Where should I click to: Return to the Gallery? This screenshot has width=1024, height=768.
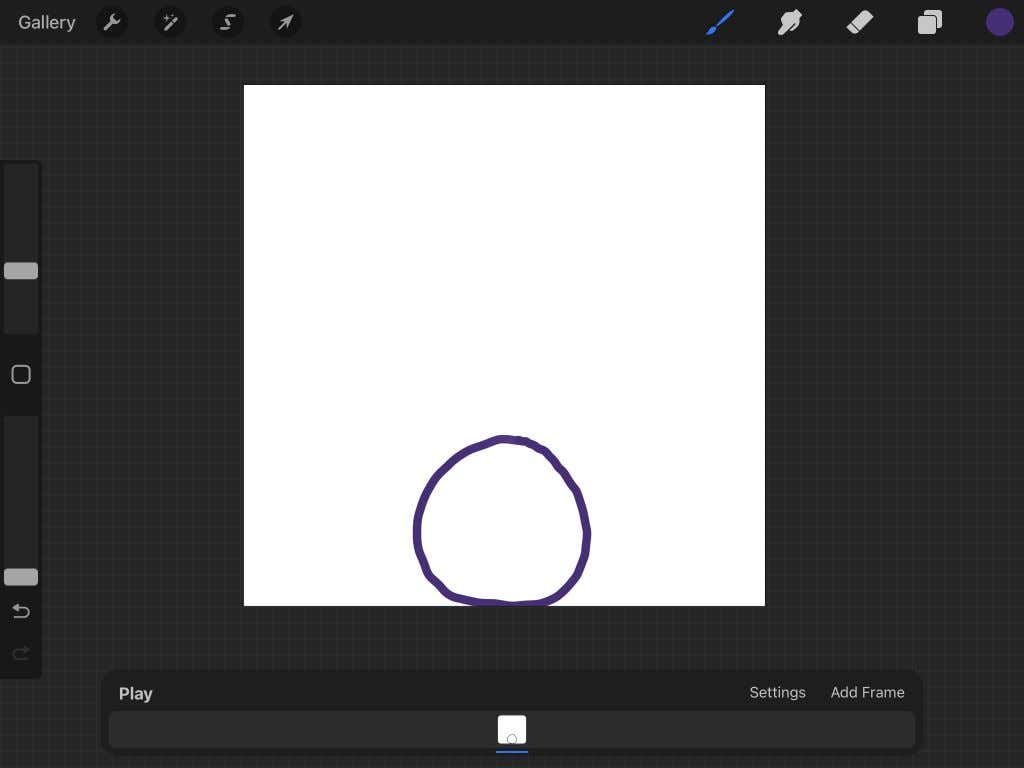(46, 22)
